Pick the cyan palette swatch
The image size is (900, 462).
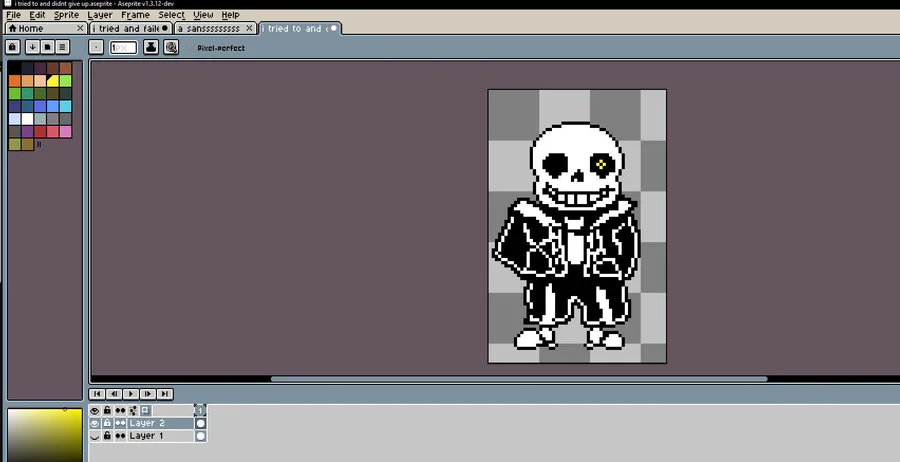(65, 106)
